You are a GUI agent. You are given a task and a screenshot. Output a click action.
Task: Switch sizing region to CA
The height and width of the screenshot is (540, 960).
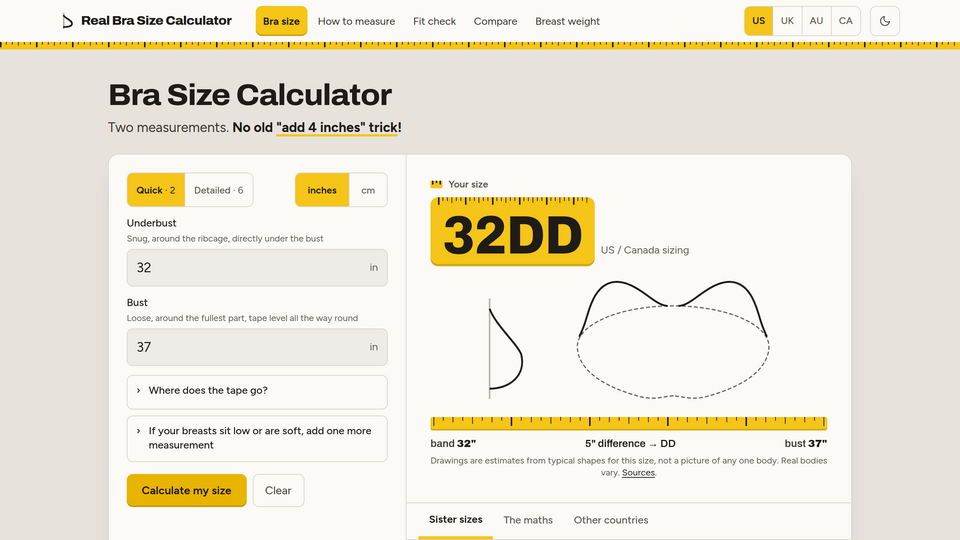pos(846,21)
